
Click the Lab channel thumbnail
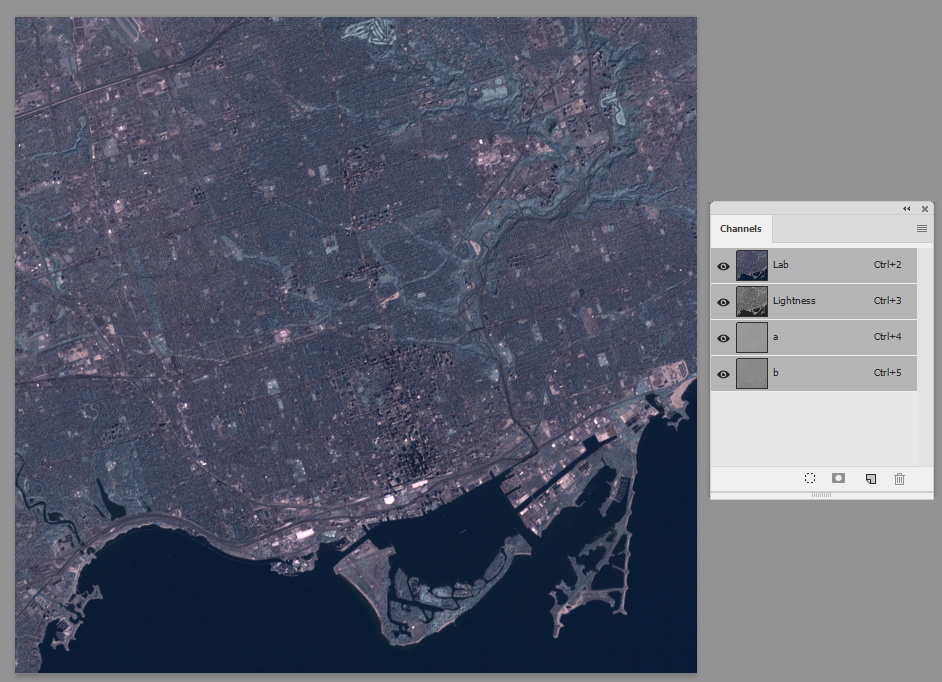[x=752, y=265]
